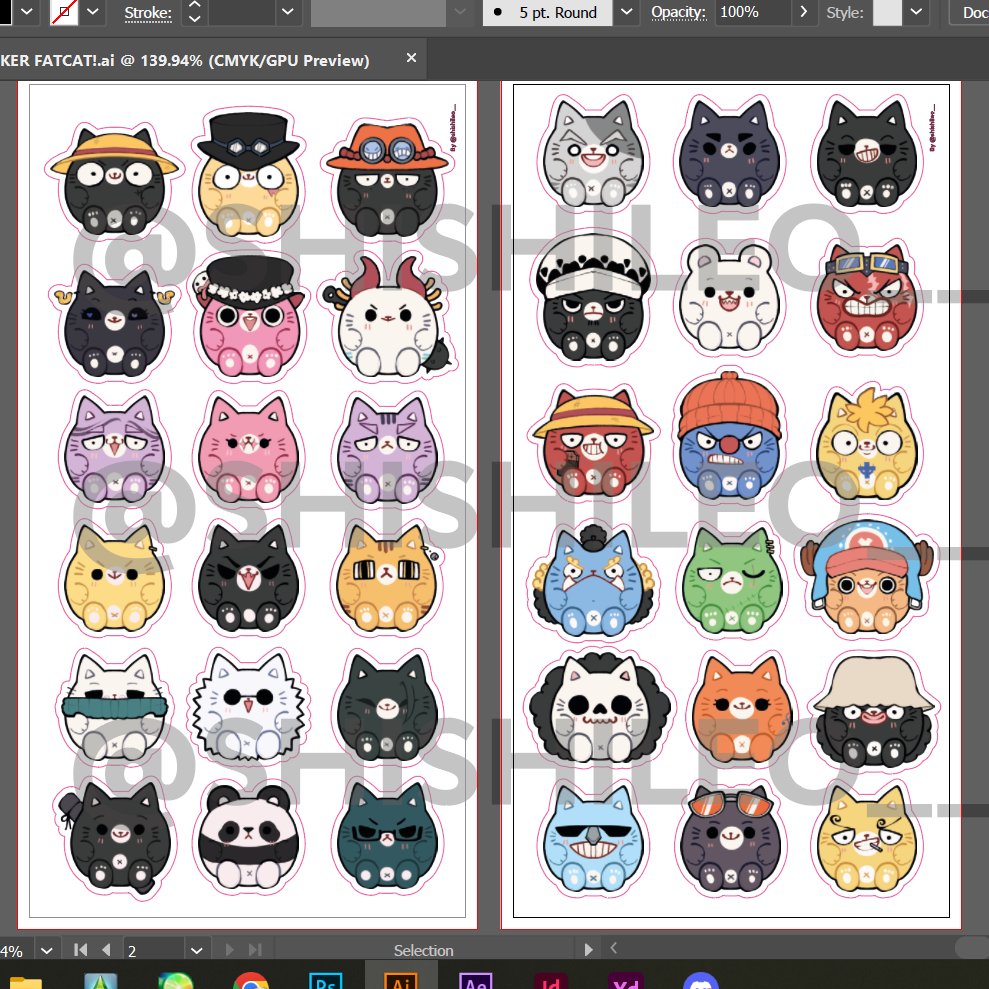Open the status bar options arrow
The image size is (989, 989).
(588, 950)
